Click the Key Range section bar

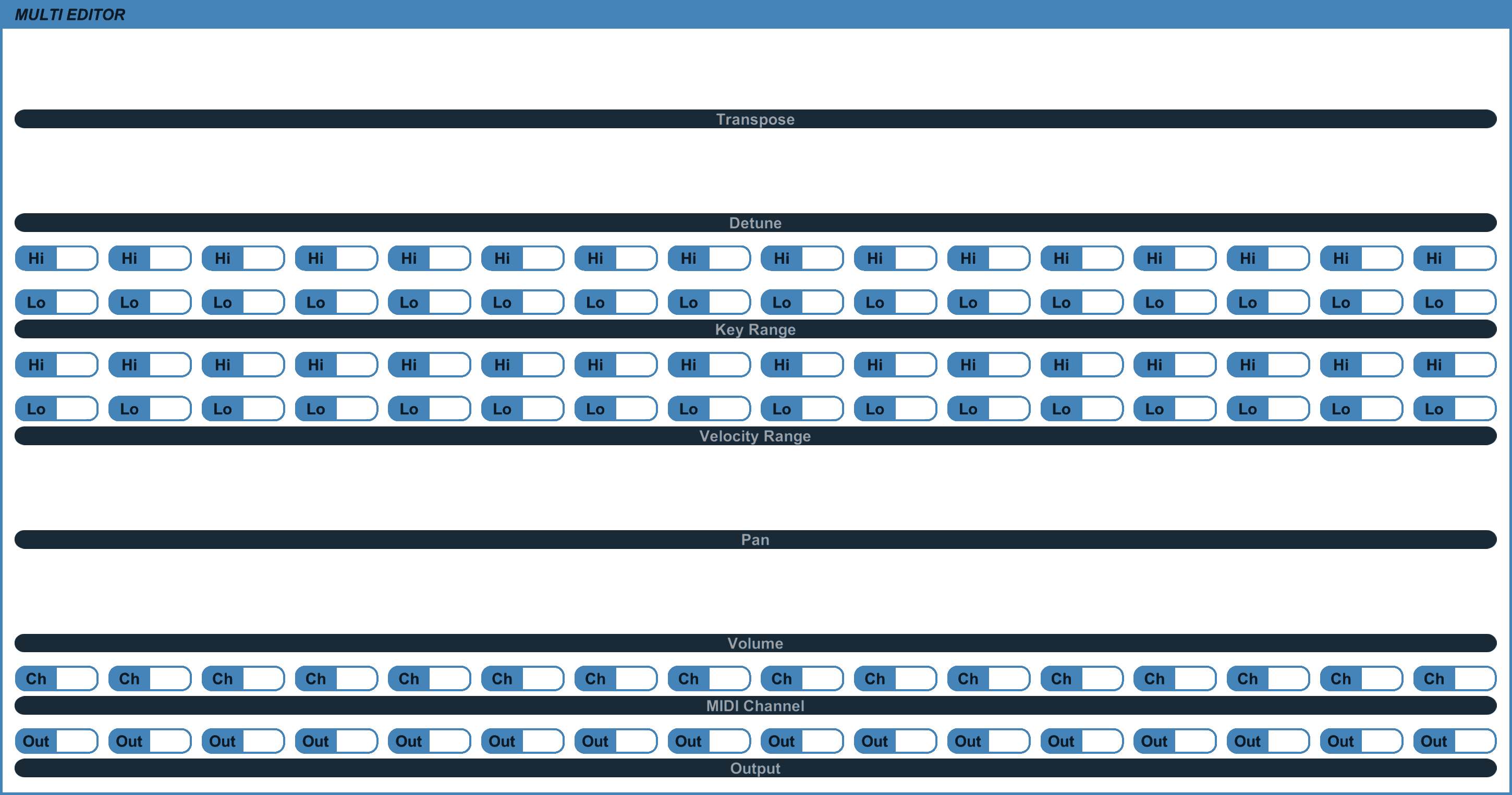pos(755,329)
